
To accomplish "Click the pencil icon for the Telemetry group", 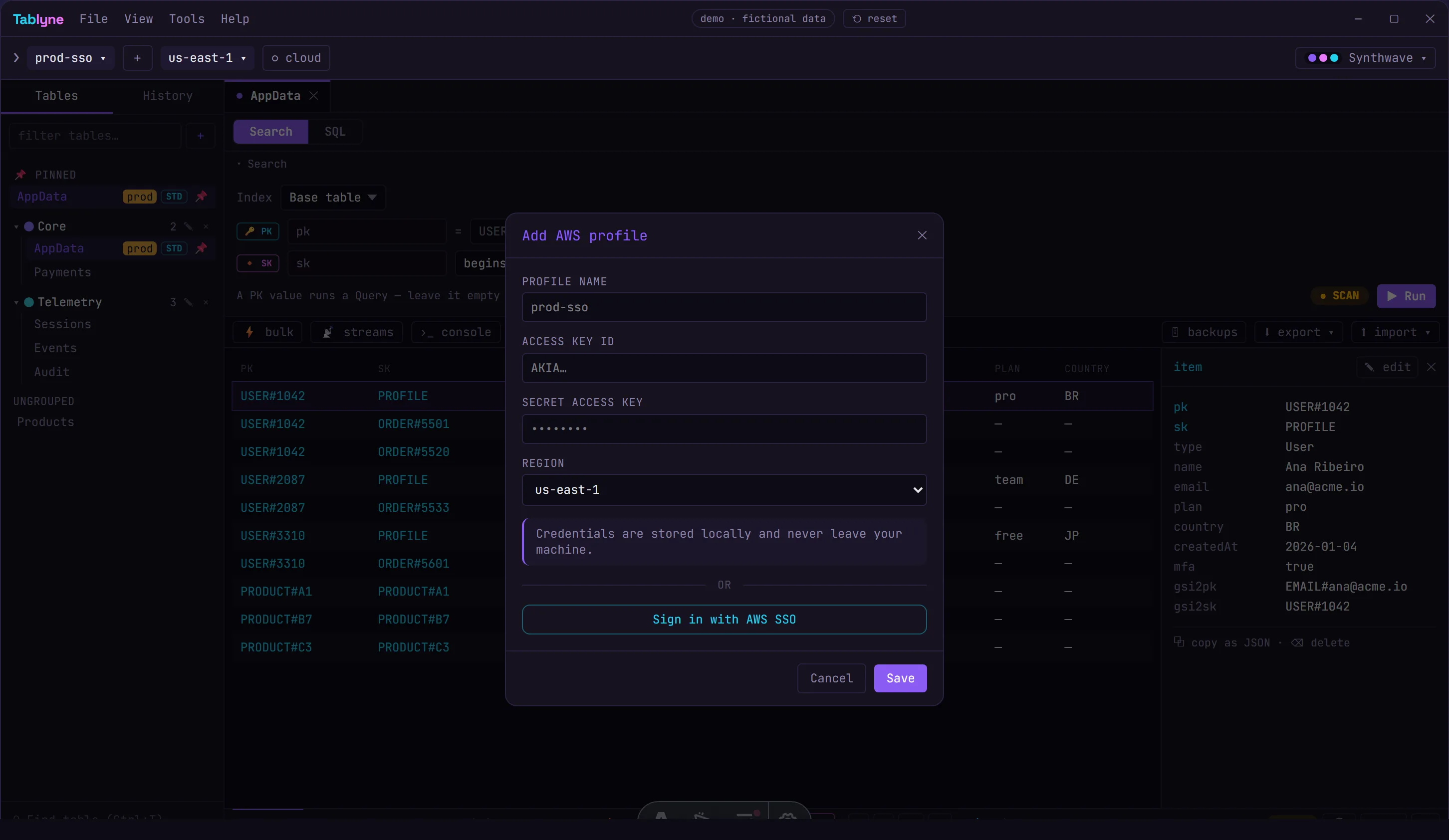I will tap(188, 302).
